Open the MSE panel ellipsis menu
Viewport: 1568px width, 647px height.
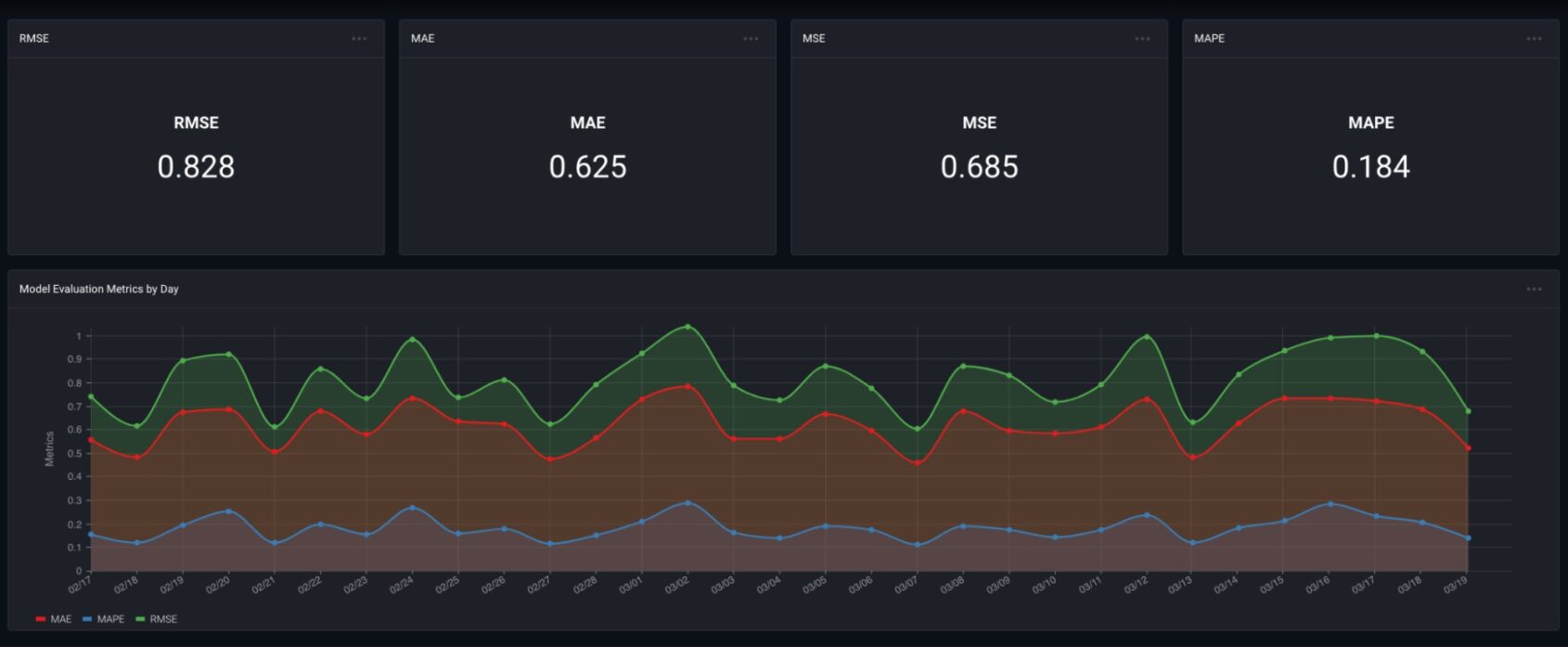click(1142, 39)
